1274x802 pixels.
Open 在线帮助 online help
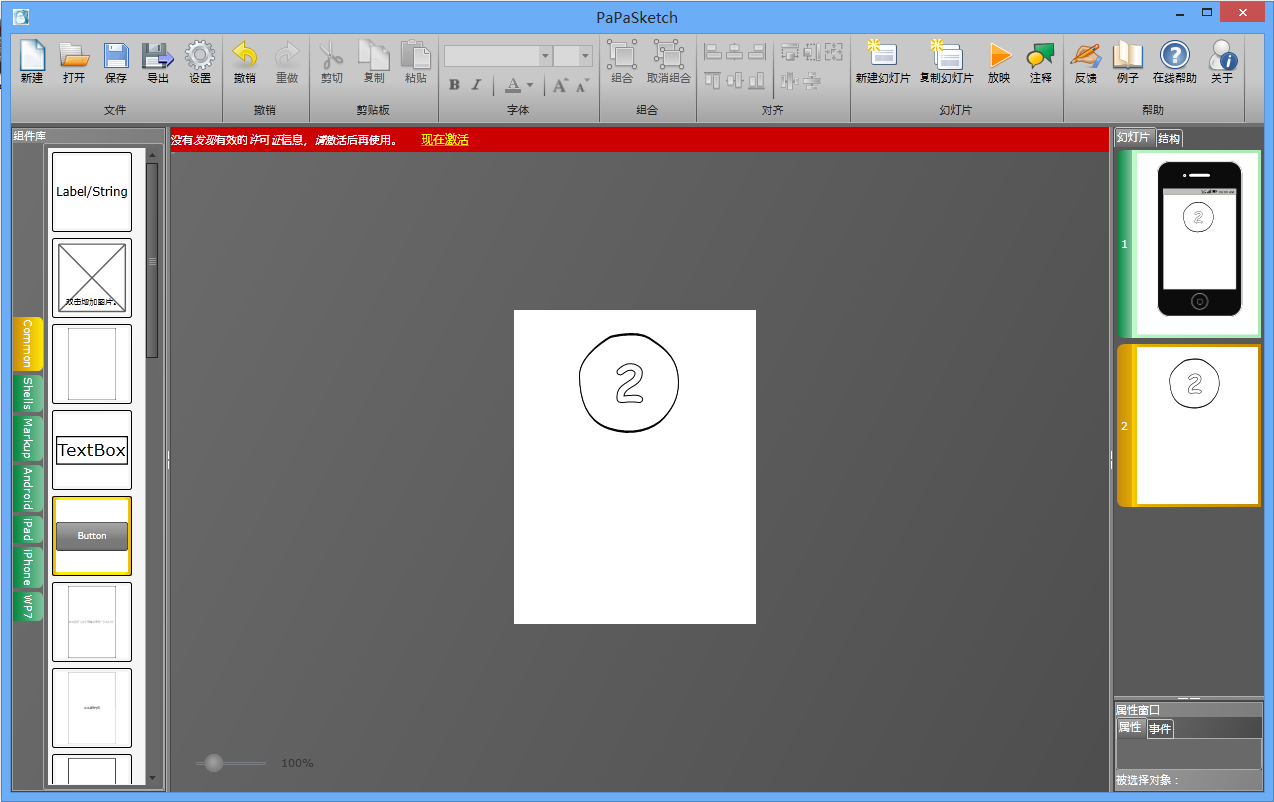pos(1174,62)
